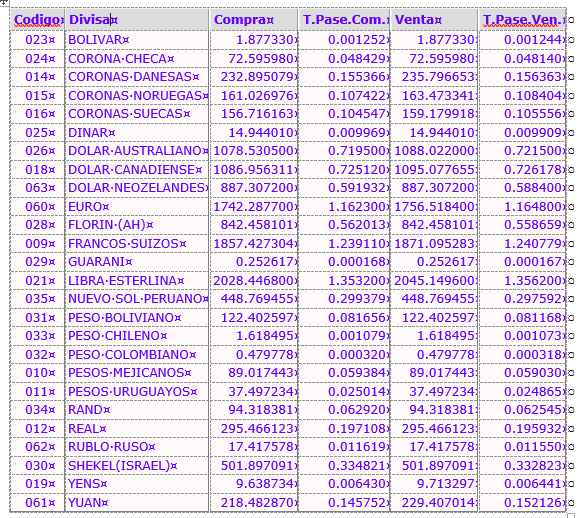Screen dimensions: 578x518
Task: Click the YENS Compra value 9.638734
Action: coord(254,484)
